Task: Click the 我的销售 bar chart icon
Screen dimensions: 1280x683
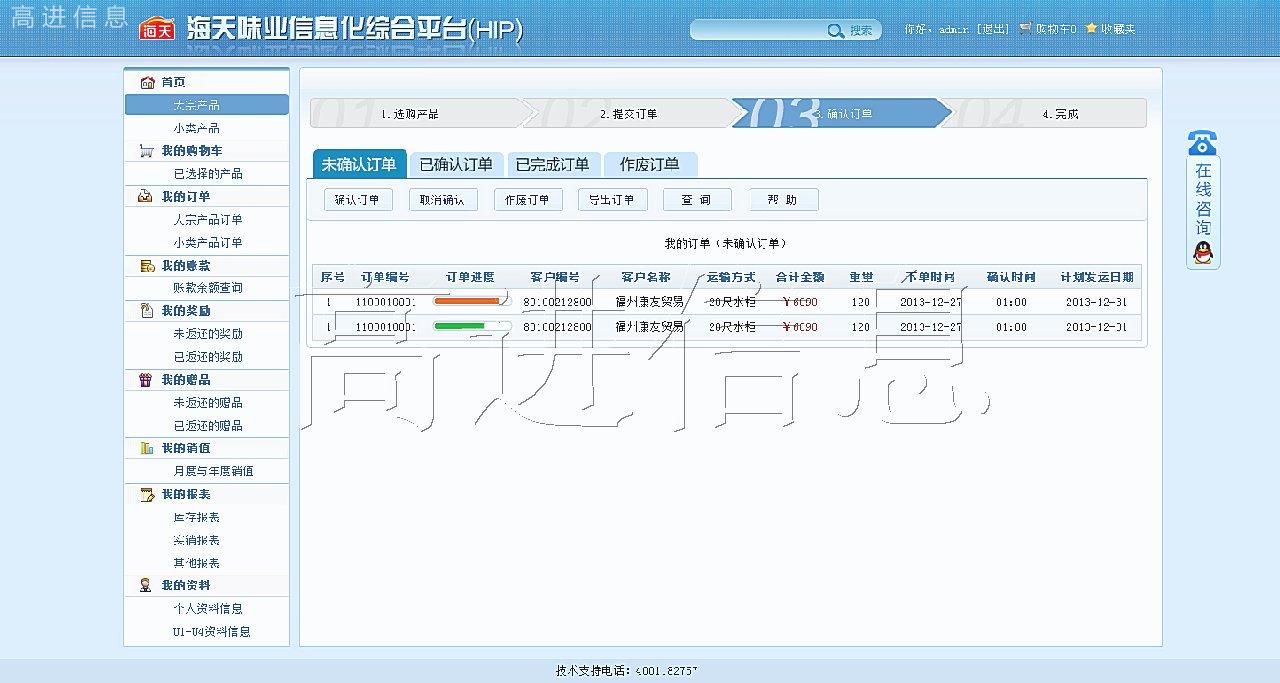Action: 146,448
